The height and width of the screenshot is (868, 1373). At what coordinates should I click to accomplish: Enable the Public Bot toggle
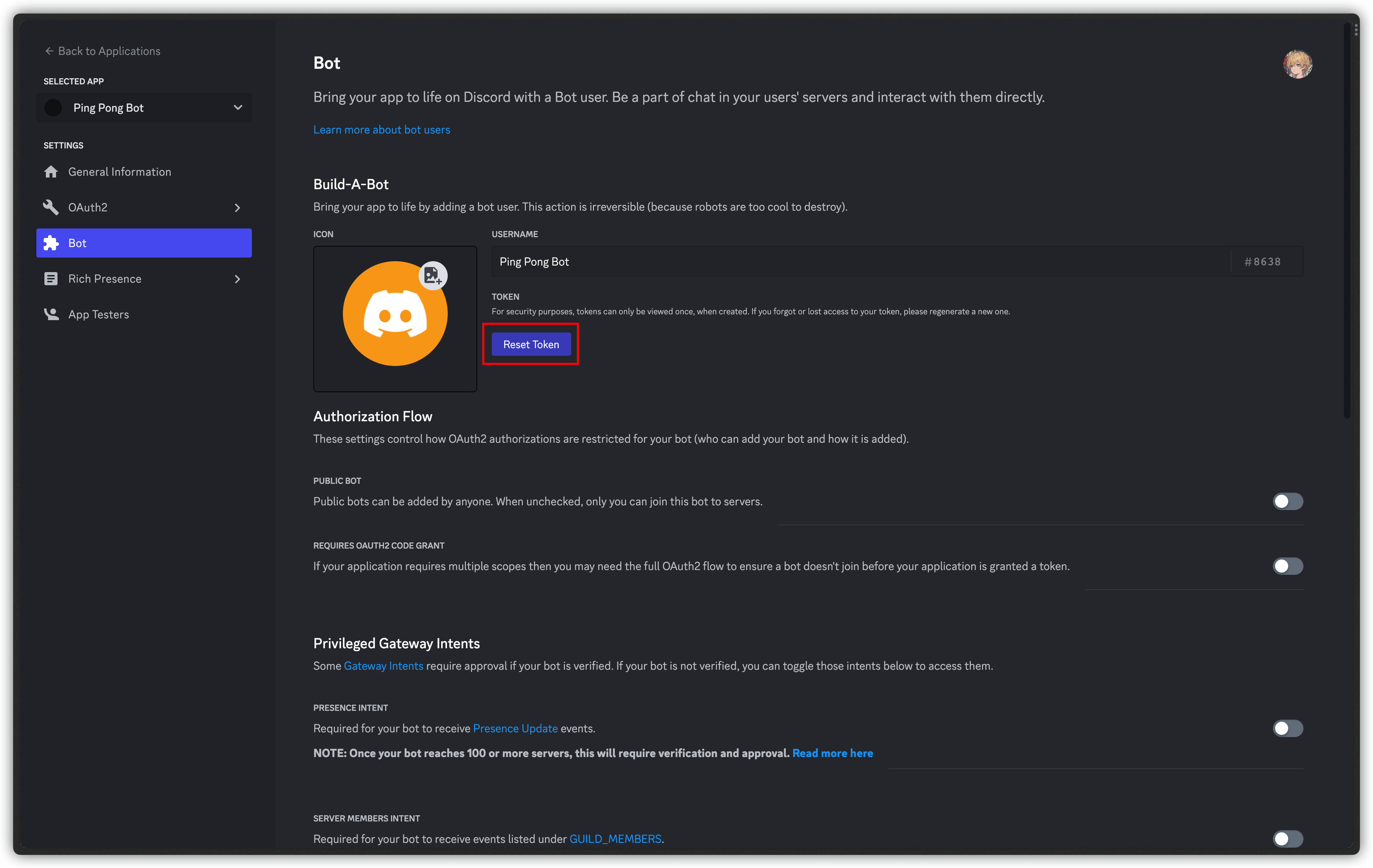click(1288, 501)
